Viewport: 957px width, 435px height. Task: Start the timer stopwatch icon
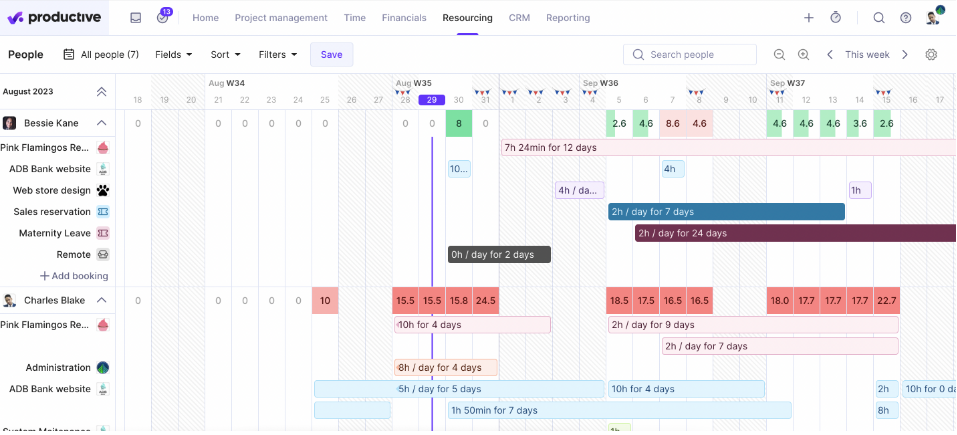click(836, 18)
